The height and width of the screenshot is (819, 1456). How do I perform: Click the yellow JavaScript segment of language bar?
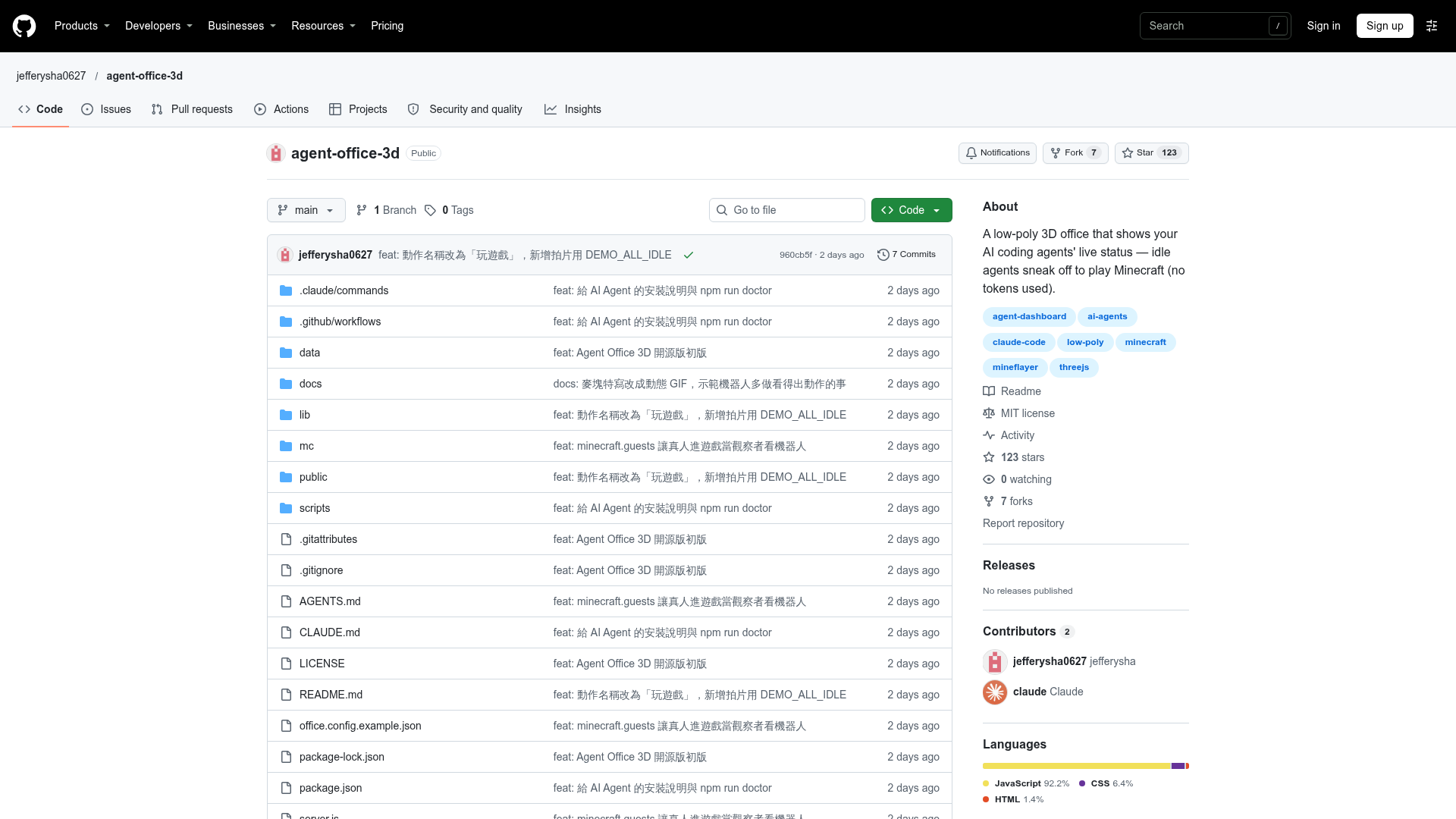click(1077, 766)
